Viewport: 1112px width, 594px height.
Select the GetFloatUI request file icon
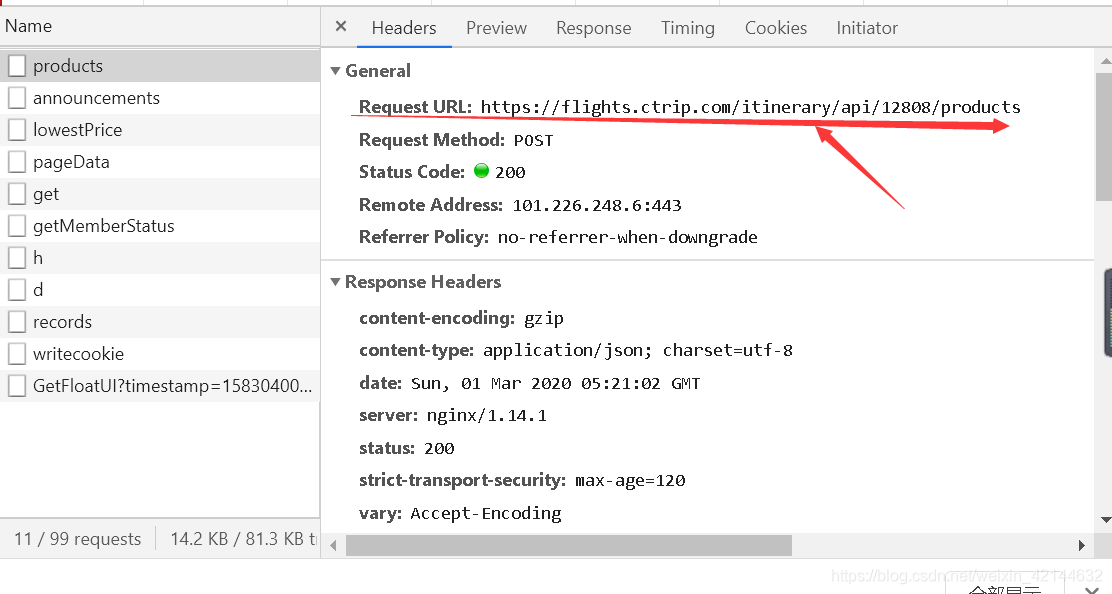[x=17, y=386]
